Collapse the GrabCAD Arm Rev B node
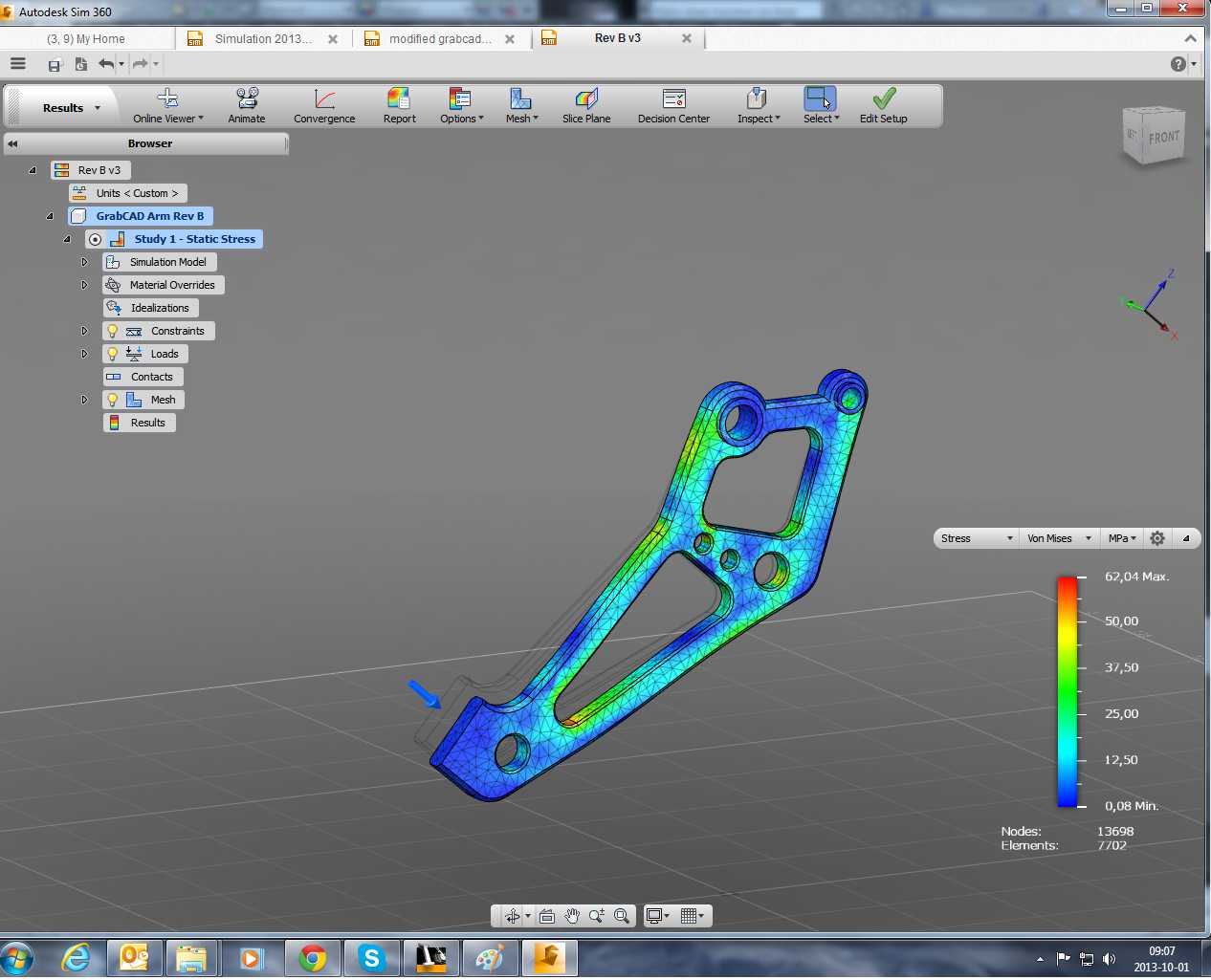The image size is (1211, 980). [x=50, y=216]
